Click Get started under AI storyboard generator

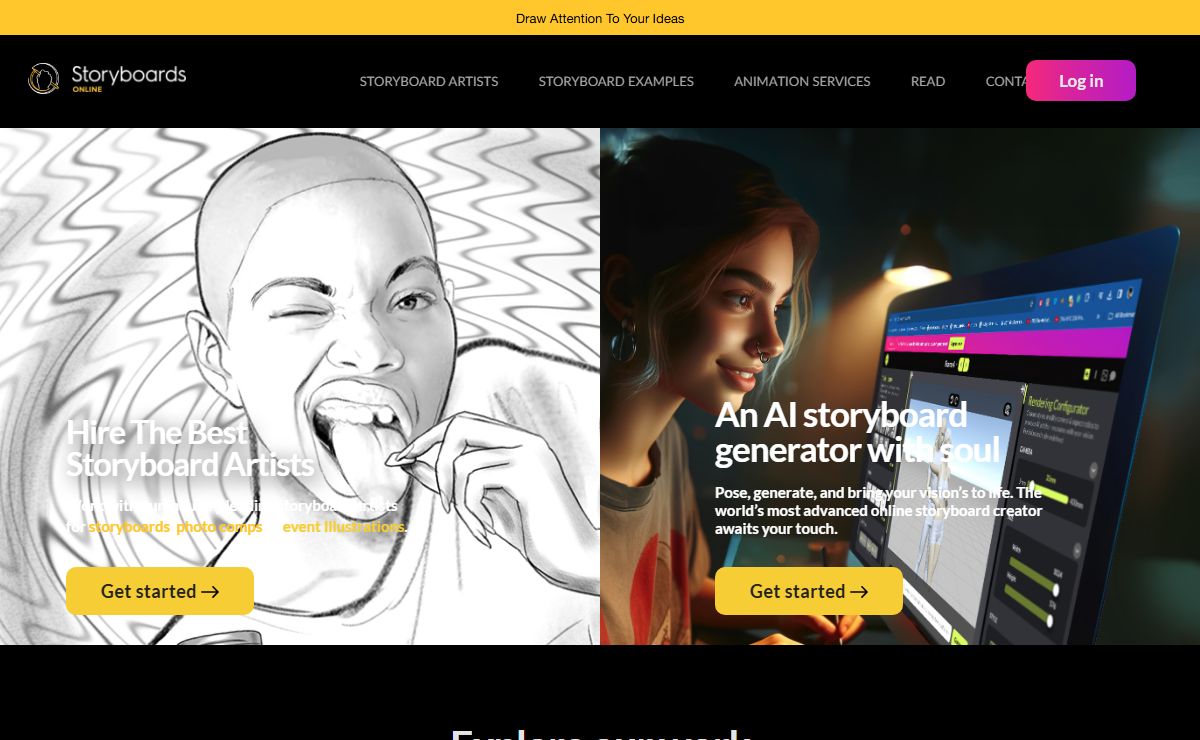pos(809,591)
